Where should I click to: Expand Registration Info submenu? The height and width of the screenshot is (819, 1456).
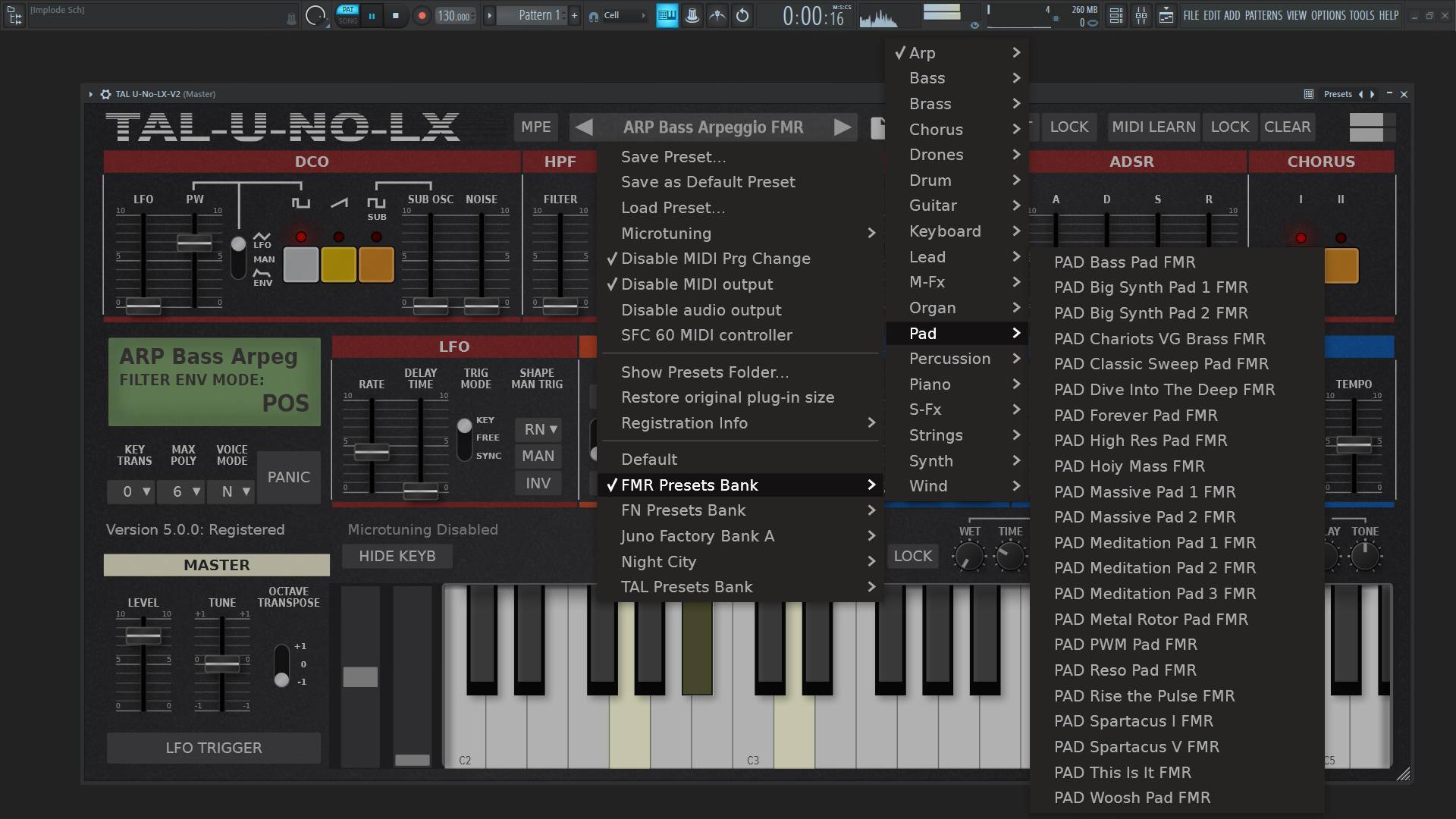pos(739,423)
